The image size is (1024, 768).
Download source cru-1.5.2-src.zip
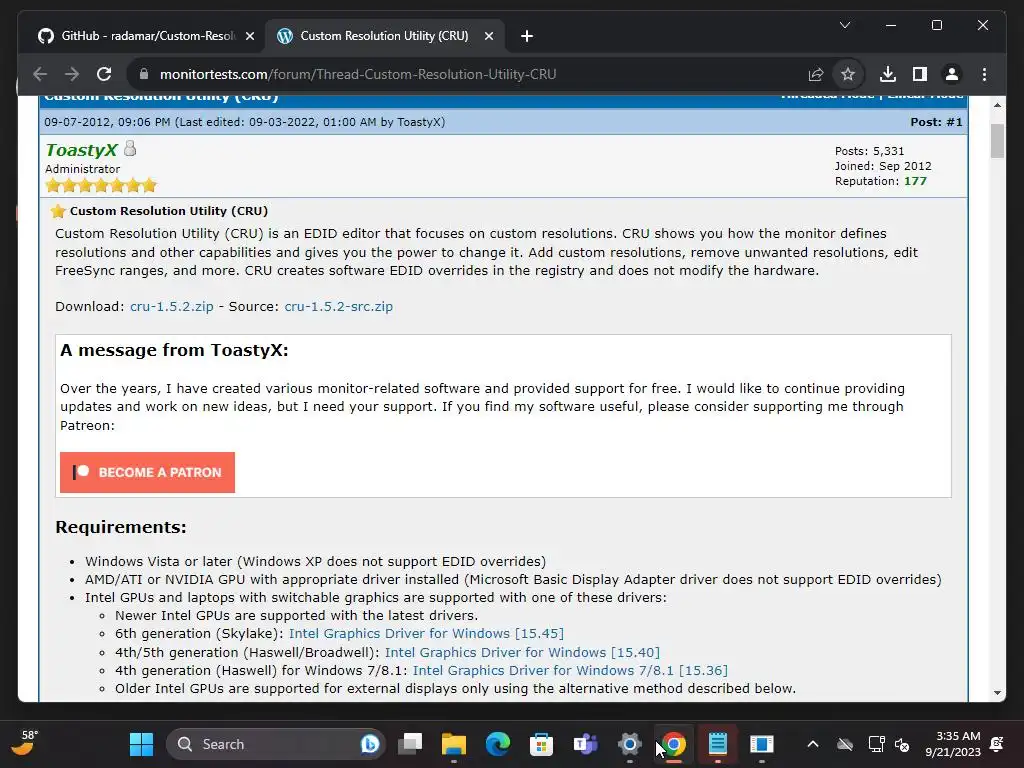point(338,306)
